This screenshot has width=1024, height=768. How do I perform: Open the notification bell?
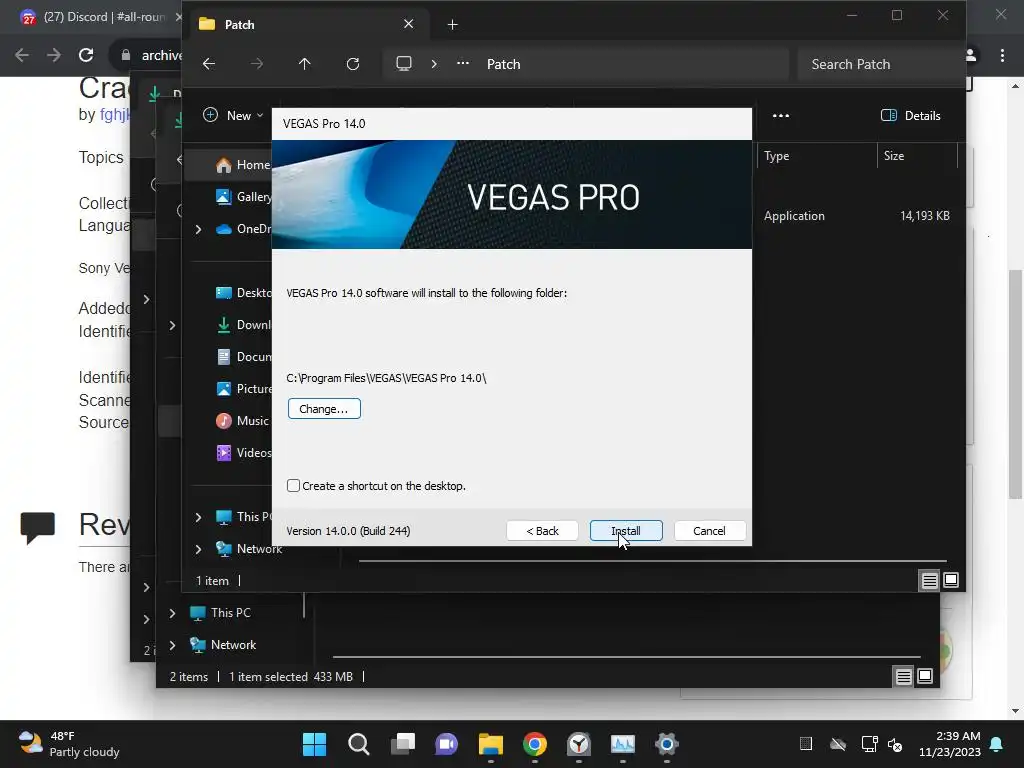(997, 744)
